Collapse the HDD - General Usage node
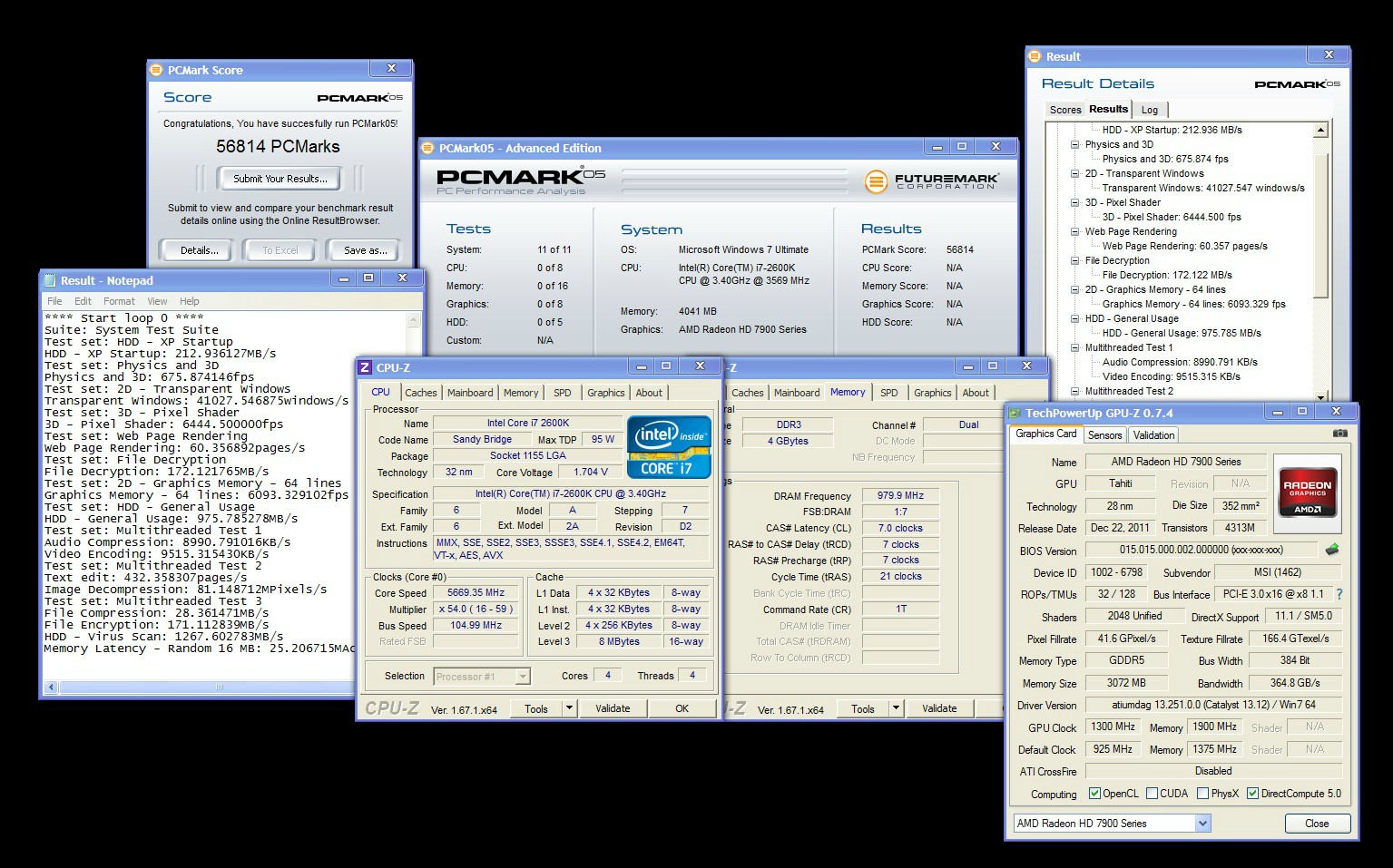The height and width of the screenshot is (868, 1393). pyautogui.click(x=1074, y=318)
